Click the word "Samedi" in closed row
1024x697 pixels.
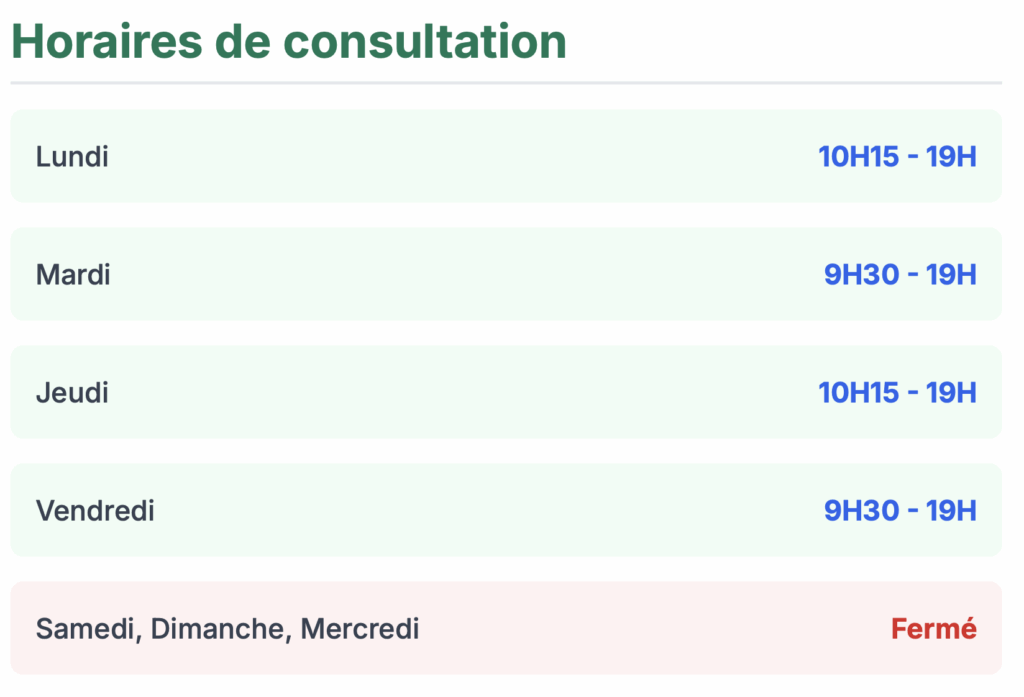pyautogui.click(x=86, y=629)
